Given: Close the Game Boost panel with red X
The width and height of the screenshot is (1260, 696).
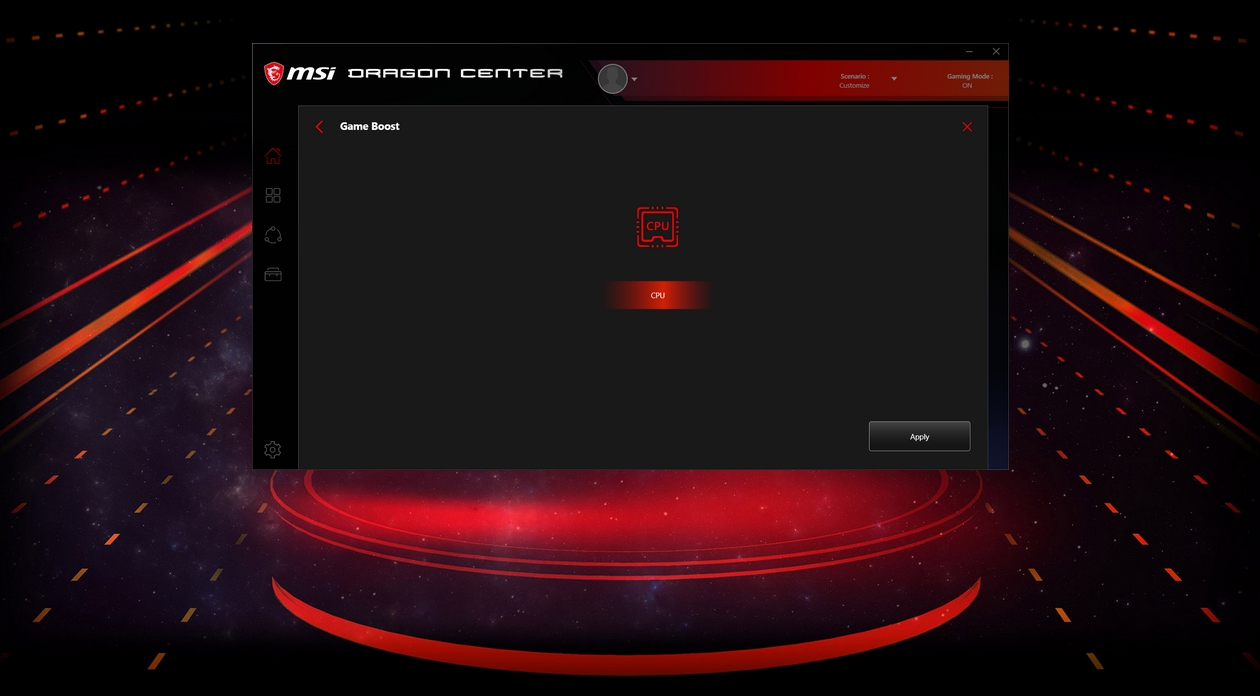Looking at the screenshot, I should click(967, 127).
